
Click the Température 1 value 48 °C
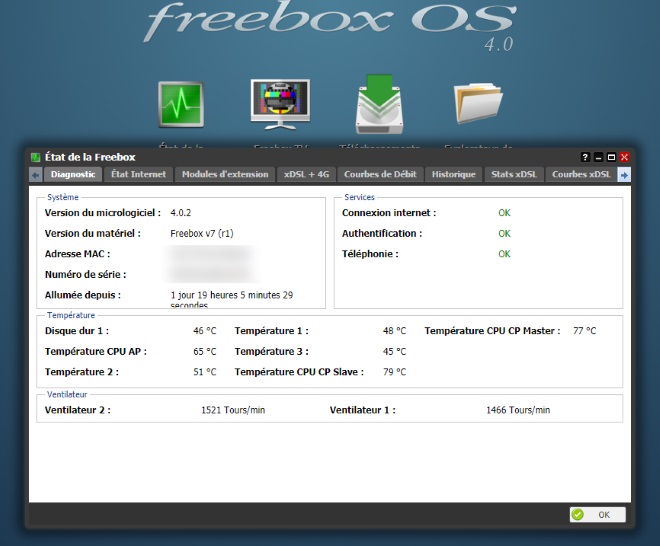pyautogui.click(x=394, y=331)
